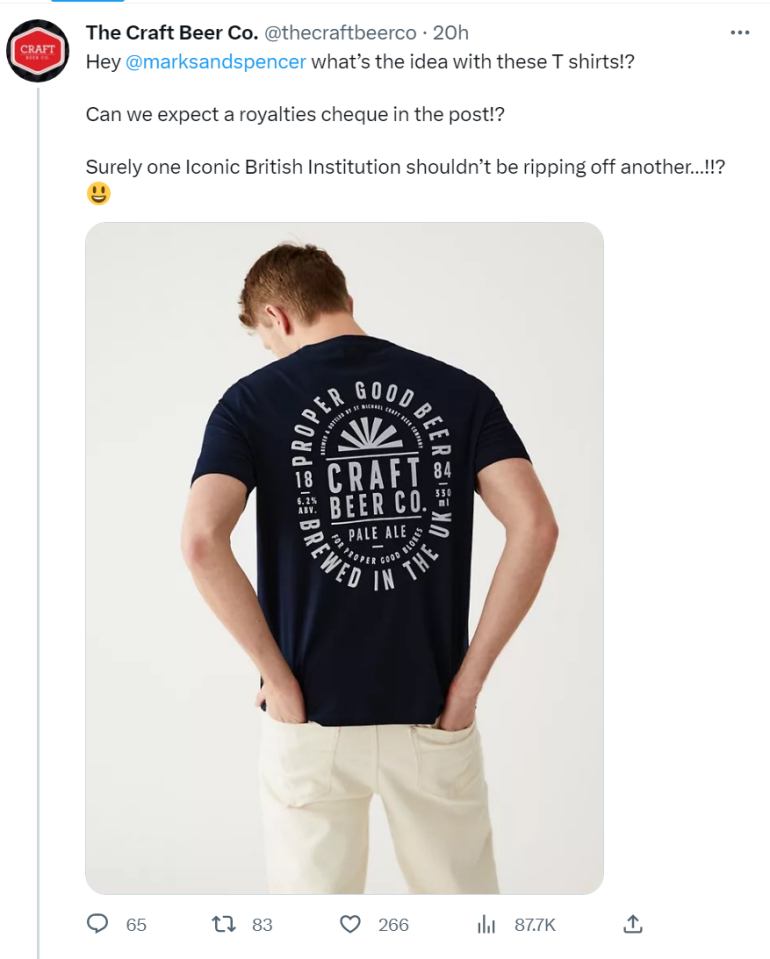The height and width of the screenshot is (959, 770).
Task: Click the Iconic British Institution sentence
Action: tap(405, 167)
